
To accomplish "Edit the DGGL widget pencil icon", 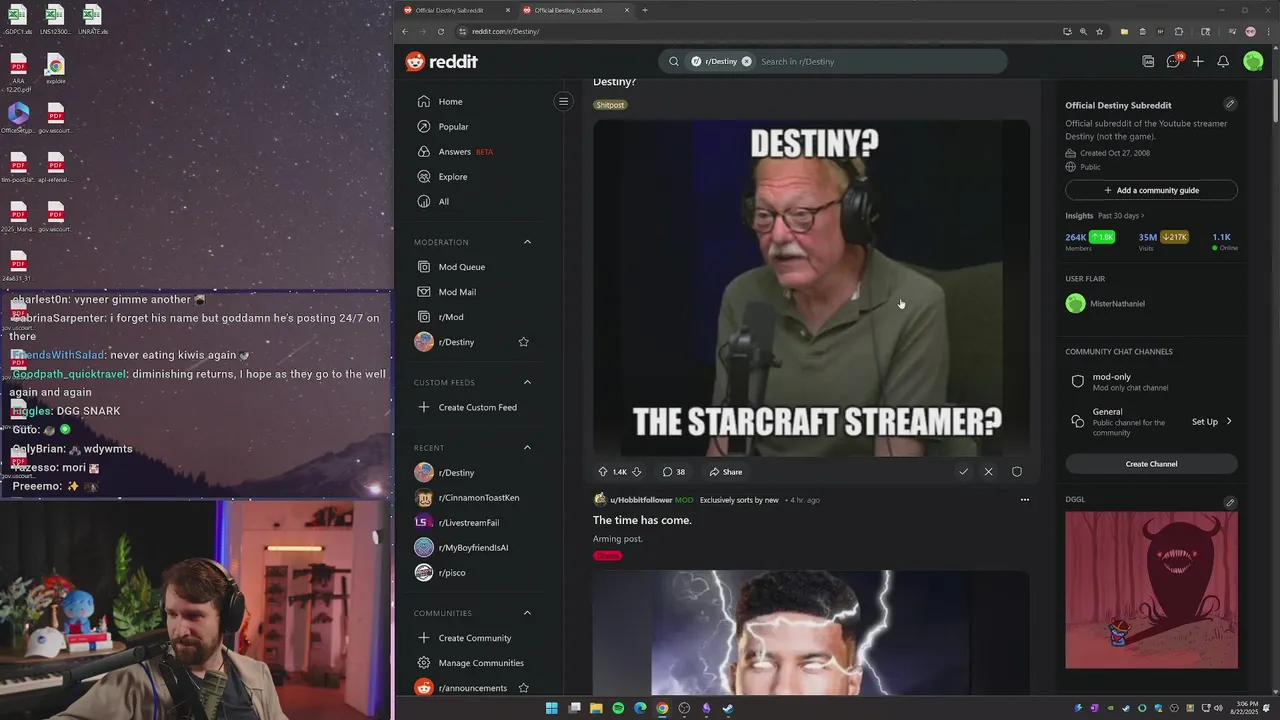I will pyautogui.click(x=1230, y=502).
